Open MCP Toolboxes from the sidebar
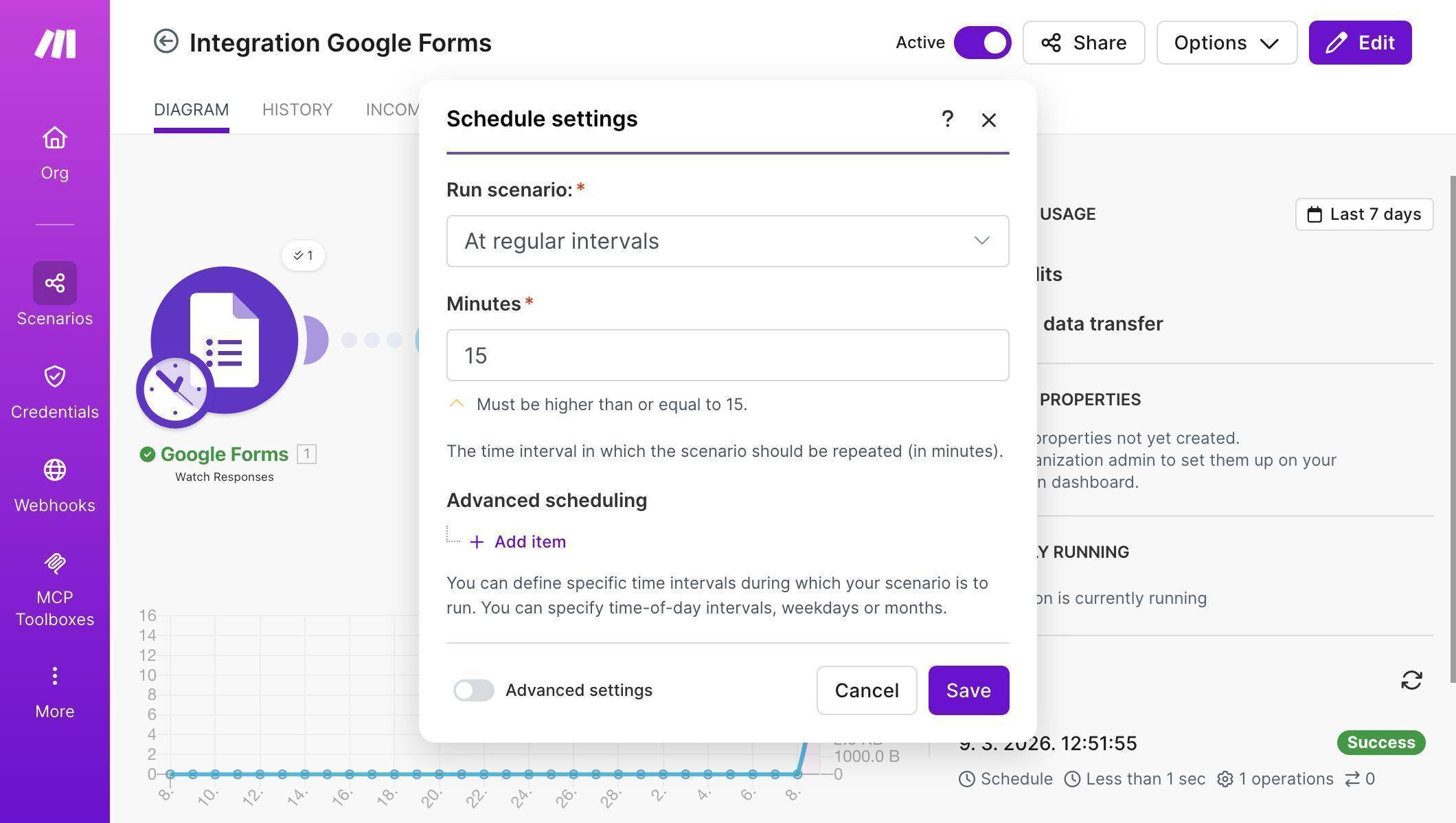Image resolution: width=1456 pixels, height=823 pixels. tap(54, 585)
